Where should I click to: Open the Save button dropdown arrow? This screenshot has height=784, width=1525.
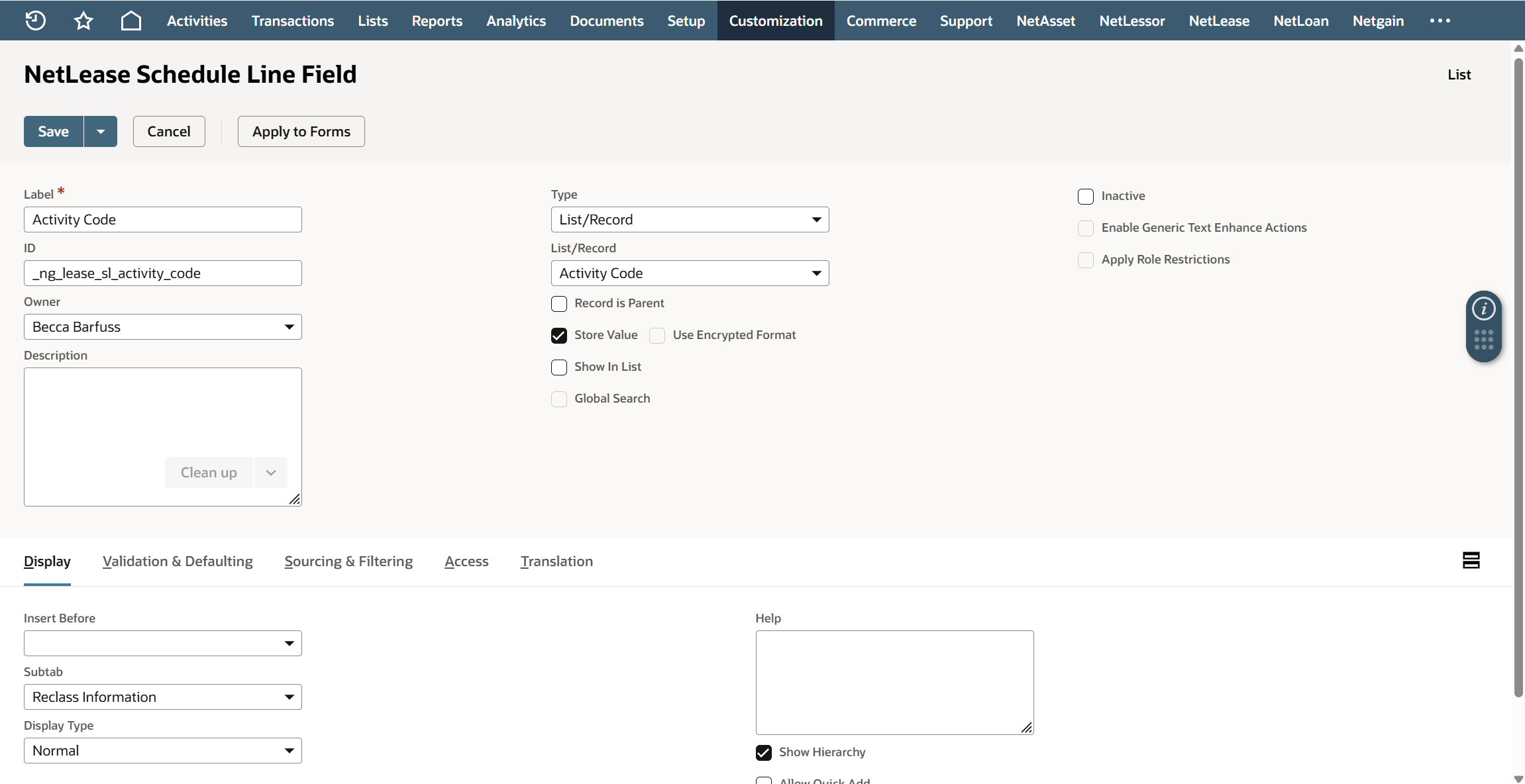tap(101, 132)
